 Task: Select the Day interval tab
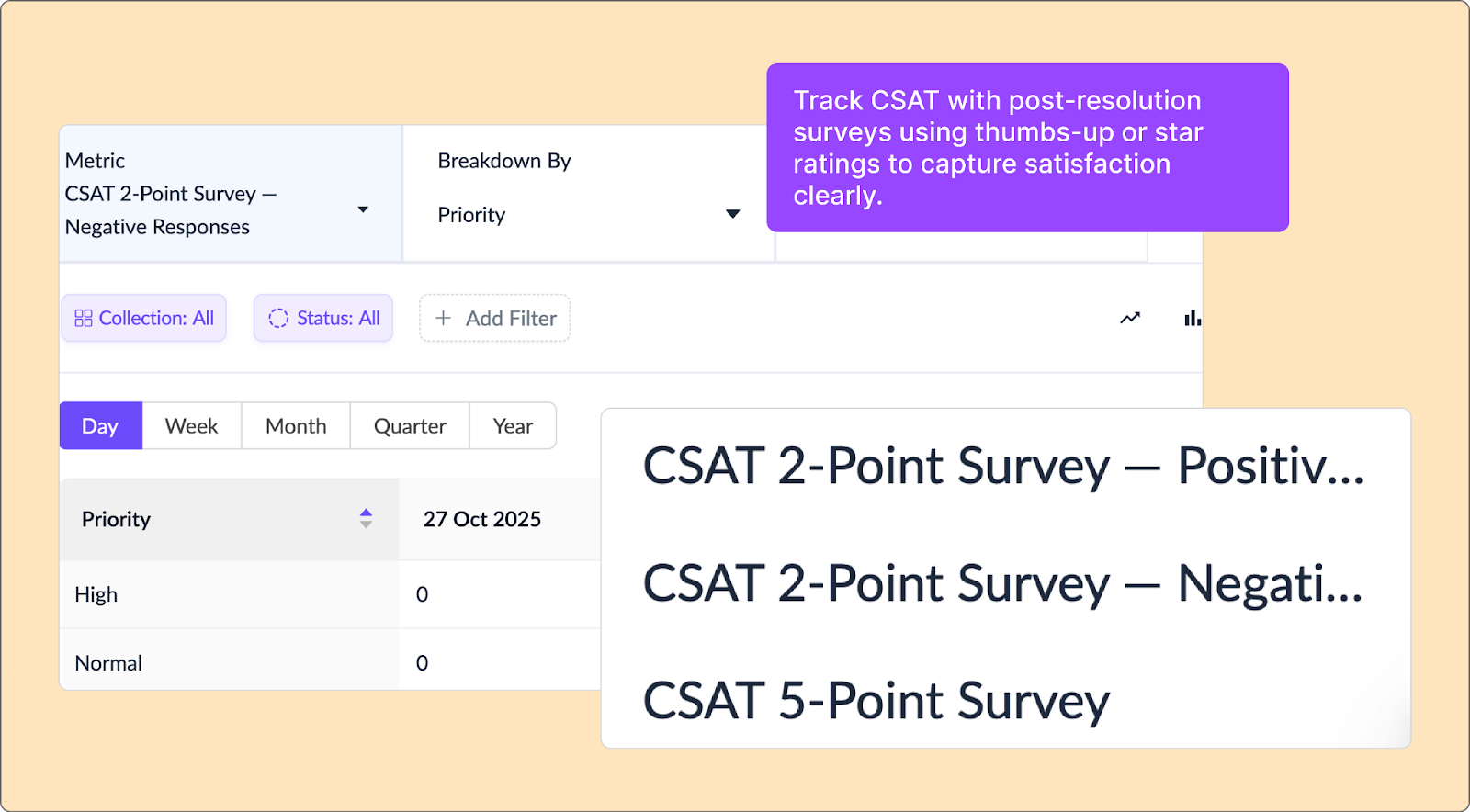pyautogui.click(x=101, y=425)
